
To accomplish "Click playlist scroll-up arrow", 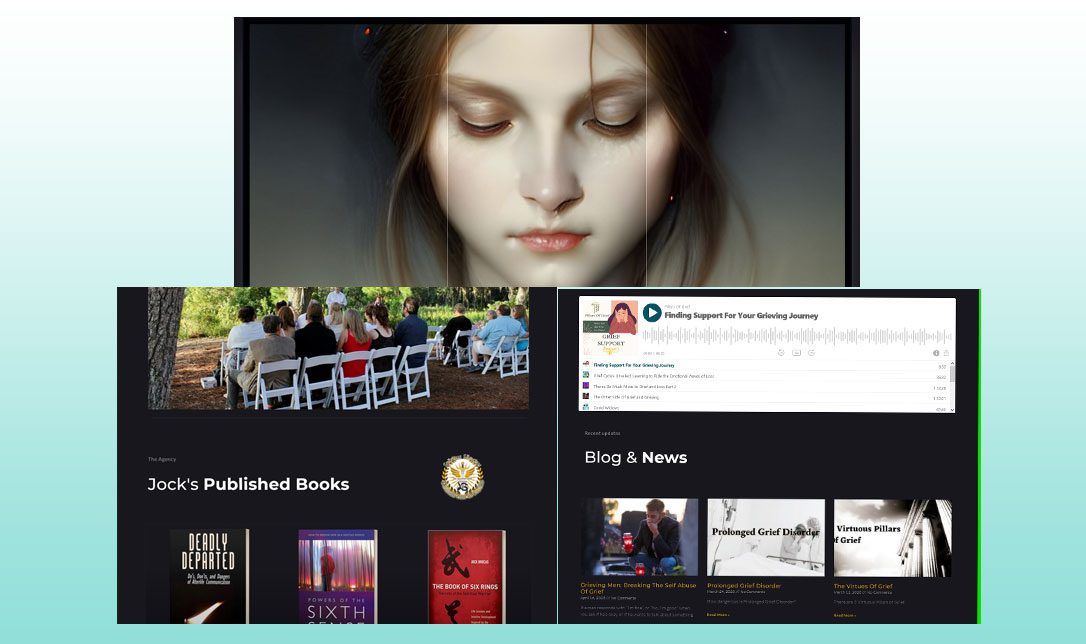I will pos(952,363).
